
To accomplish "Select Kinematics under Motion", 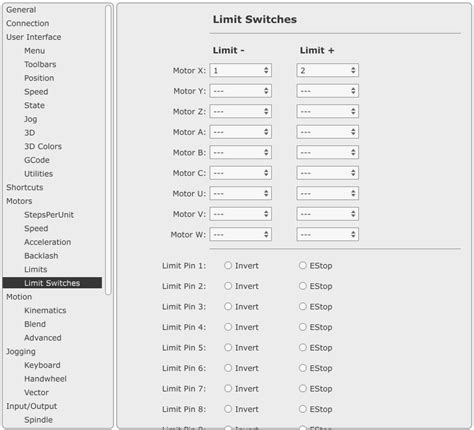I will pyautogui.click(x=45, y=310).
